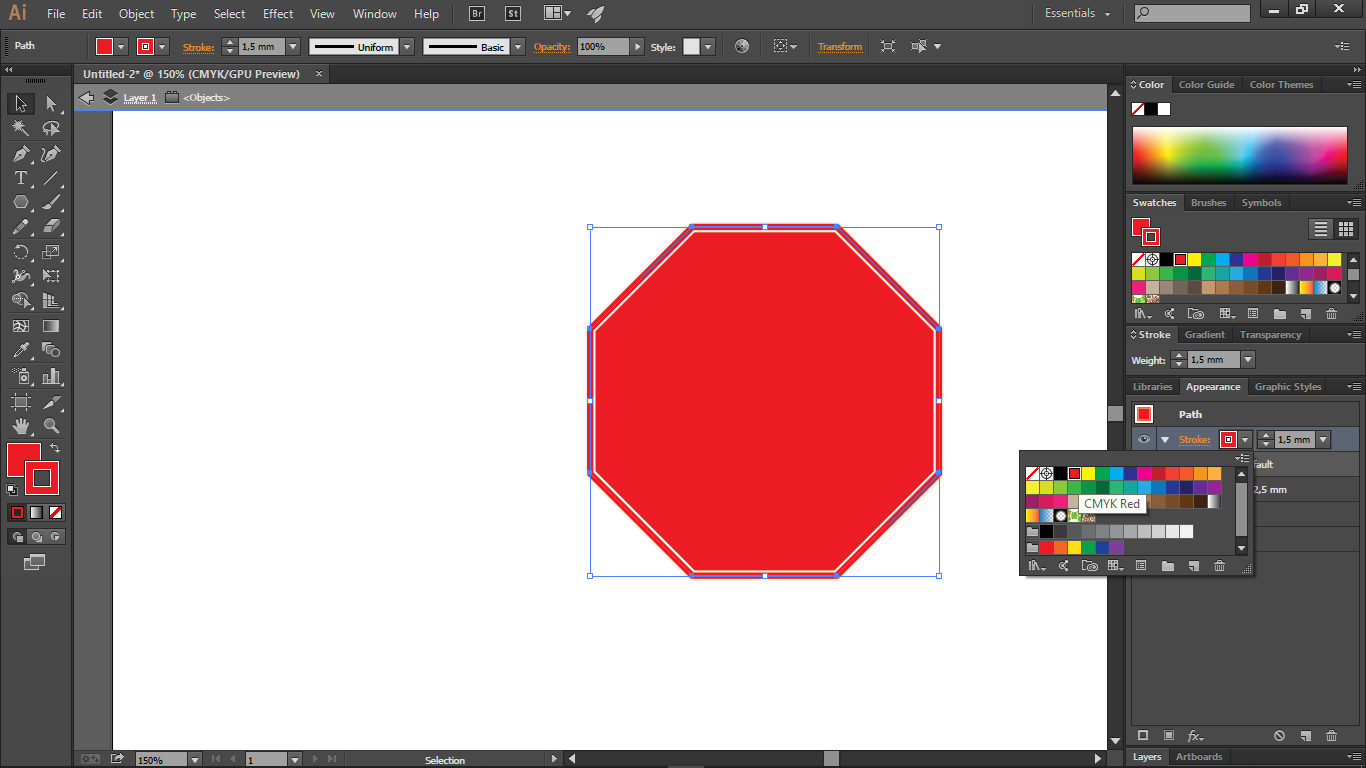Open Basic brush definition dropdown

click(x=518, y=47)
